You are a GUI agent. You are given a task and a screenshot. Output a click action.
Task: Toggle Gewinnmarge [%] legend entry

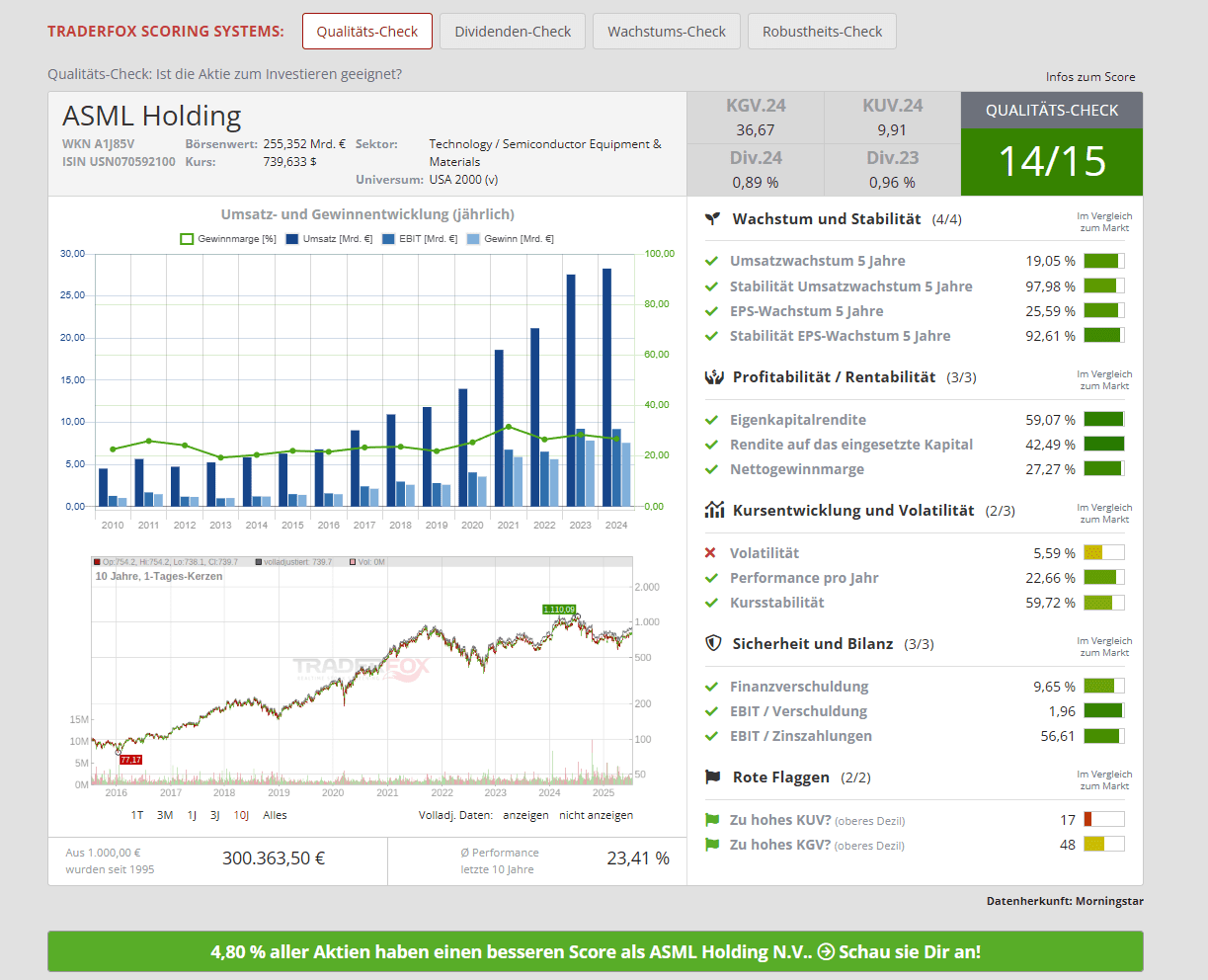click(x=228, y=239)
